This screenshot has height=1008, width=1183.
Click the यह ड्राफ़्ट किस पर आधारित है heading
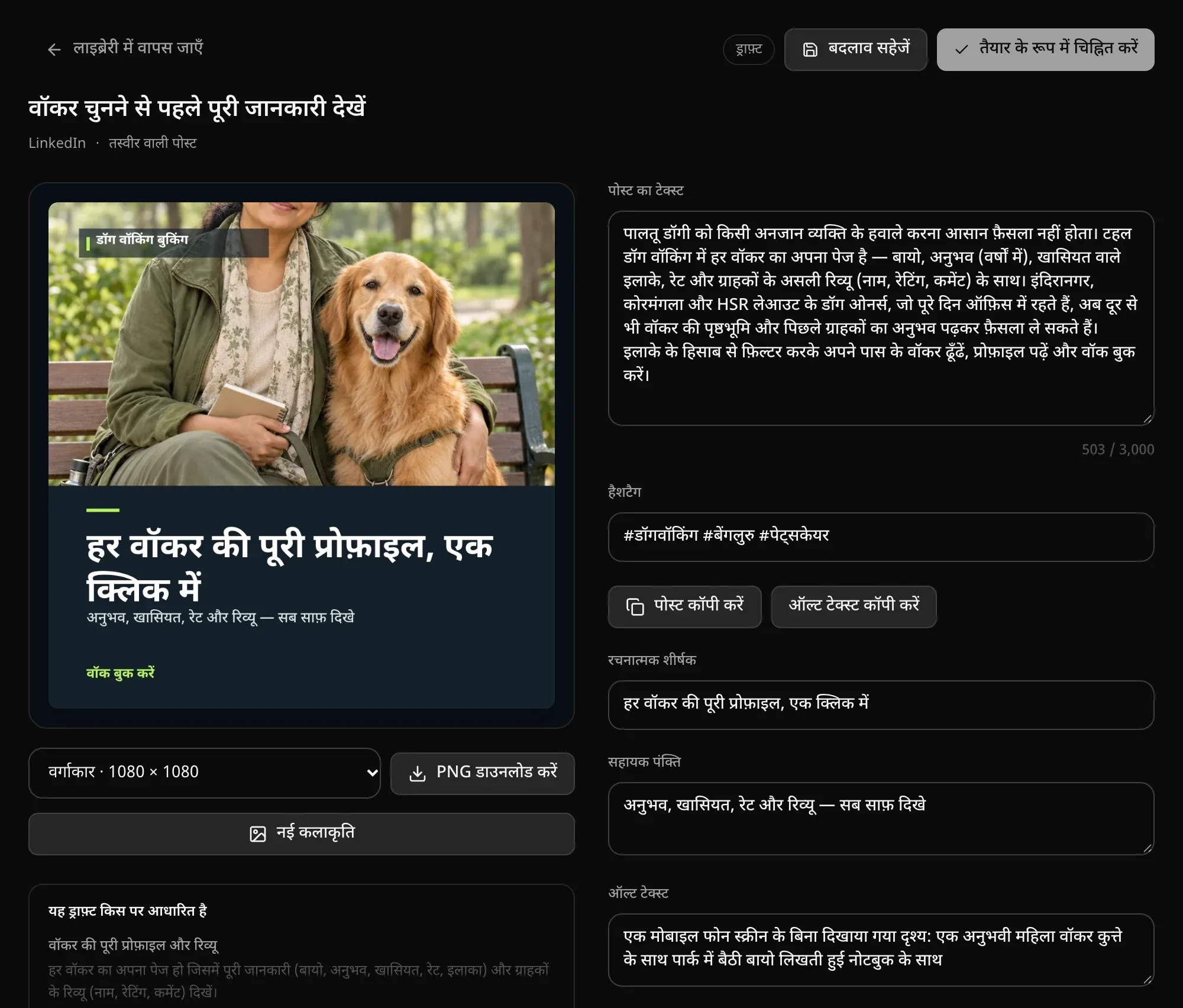click(128, 911)
